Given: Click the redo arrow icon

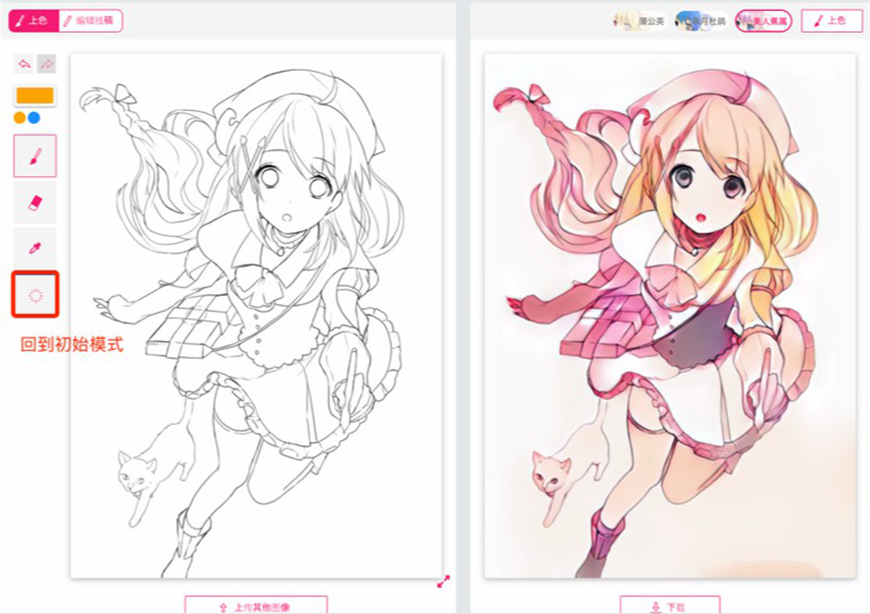Looking at the screenshot, I should [x=46, y=64].
